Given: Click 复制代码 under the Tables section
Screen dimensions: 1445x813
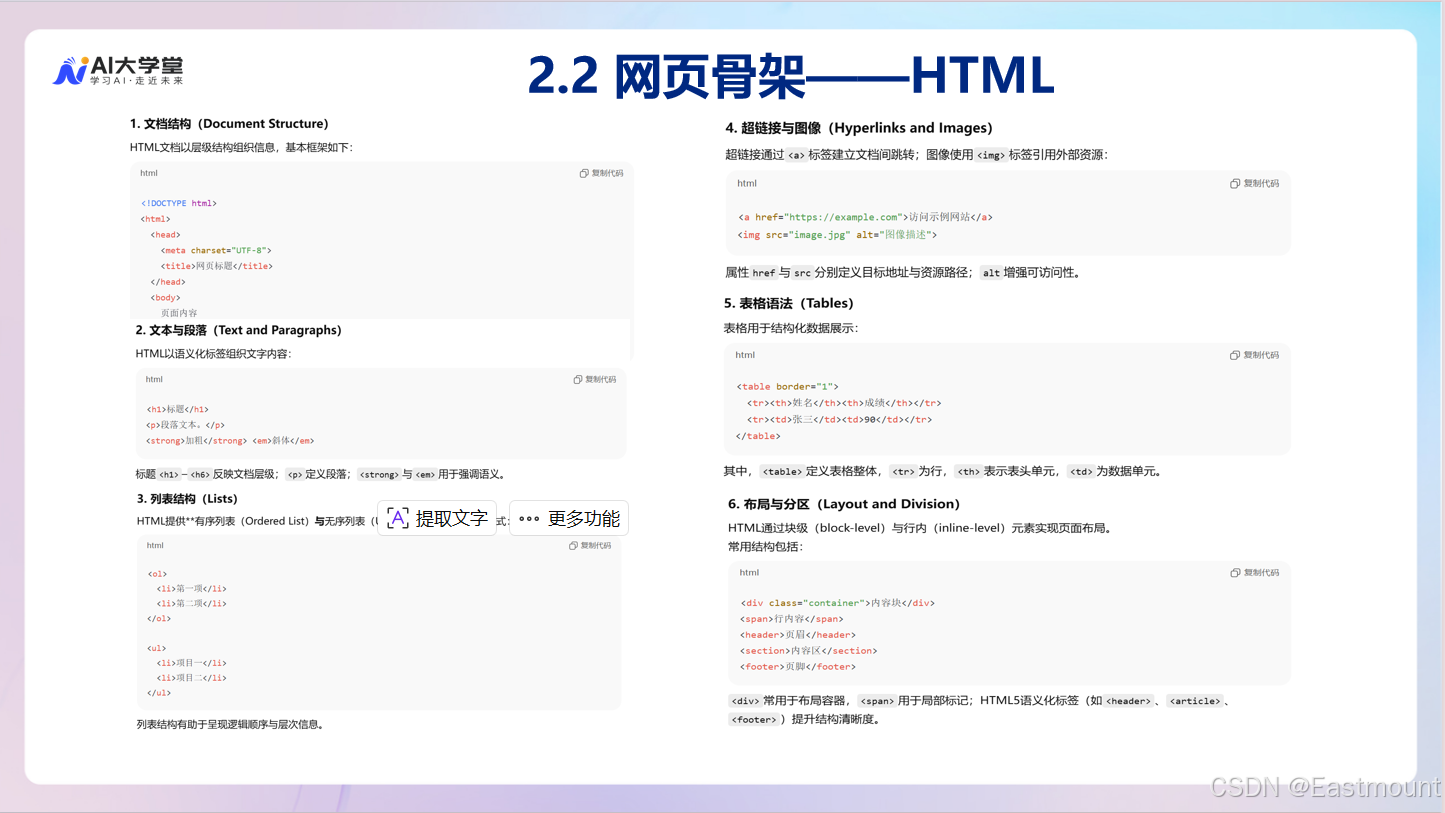Looking at the screenshot, I should tap(1261, 354).
